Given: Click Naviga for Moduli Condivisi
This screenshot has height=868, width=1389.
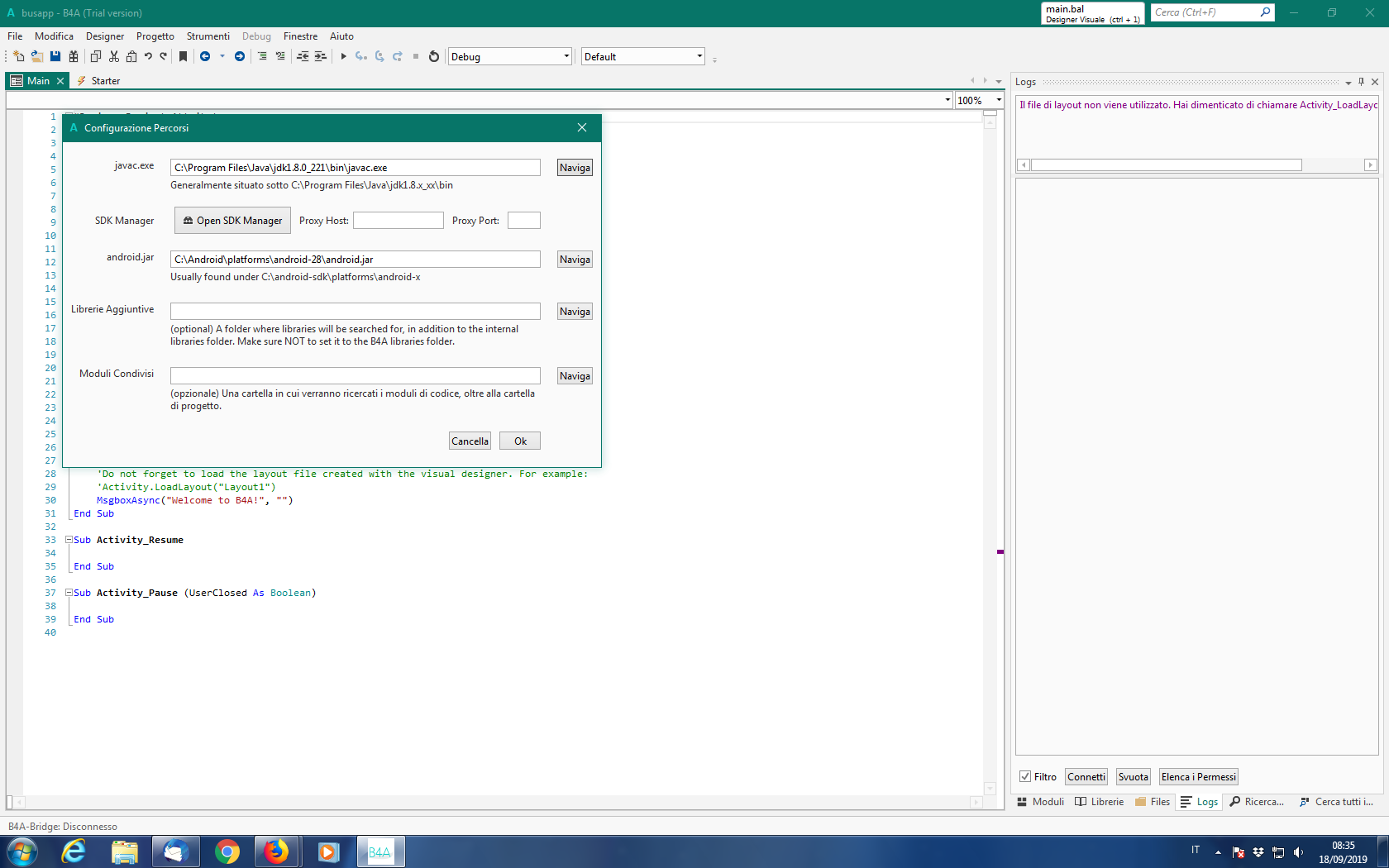Looking at the screenshot, I should (x=575, y=376).
